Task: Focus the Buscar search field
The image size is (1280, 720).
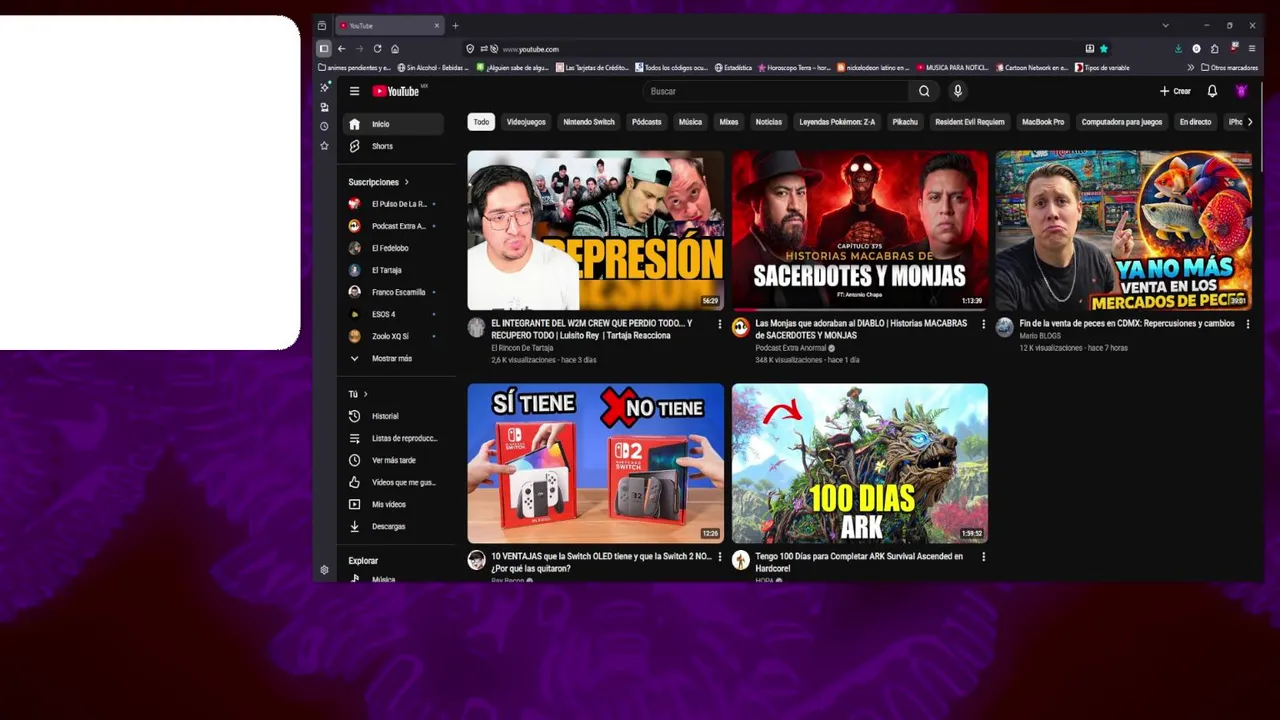Action: 775,91
